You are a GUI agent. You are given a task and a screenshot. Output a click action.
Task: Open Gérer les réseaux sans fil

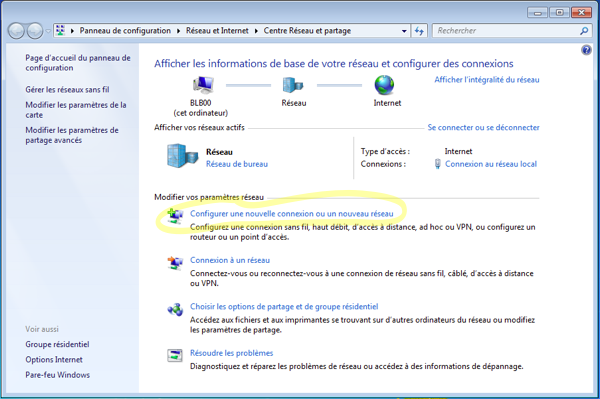67,90
